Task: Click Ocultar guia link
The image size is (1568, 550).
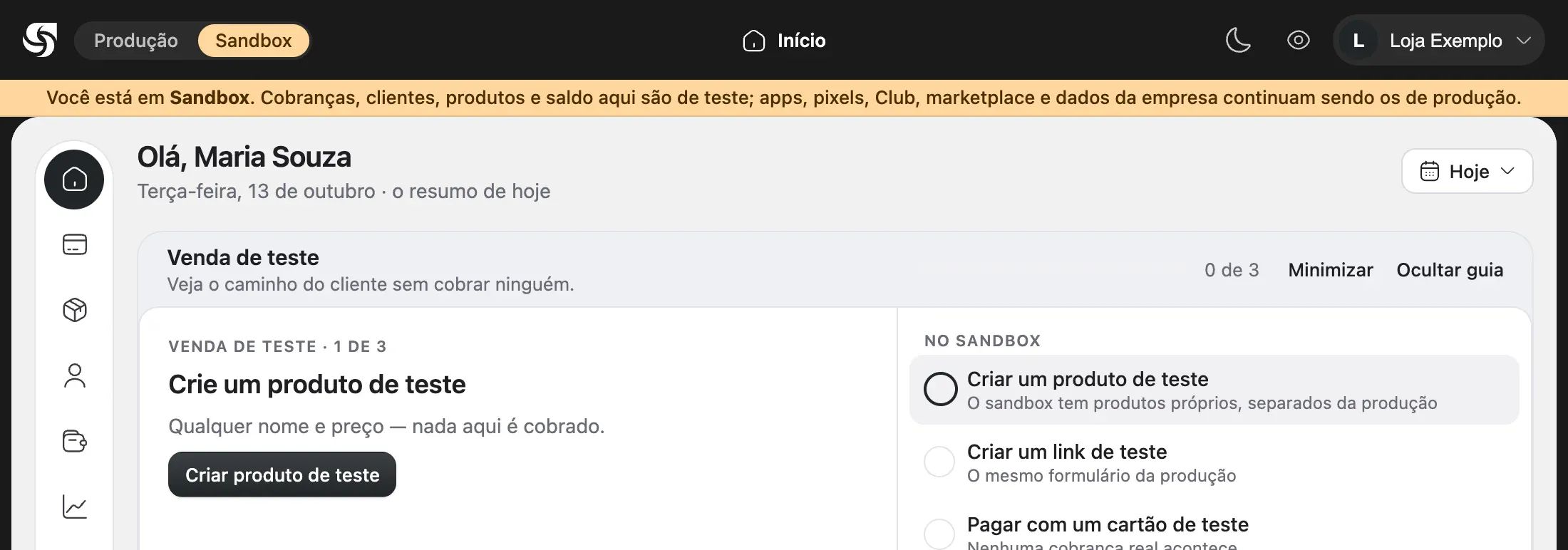Action: pyautogui.click(x=1450, y=270)
